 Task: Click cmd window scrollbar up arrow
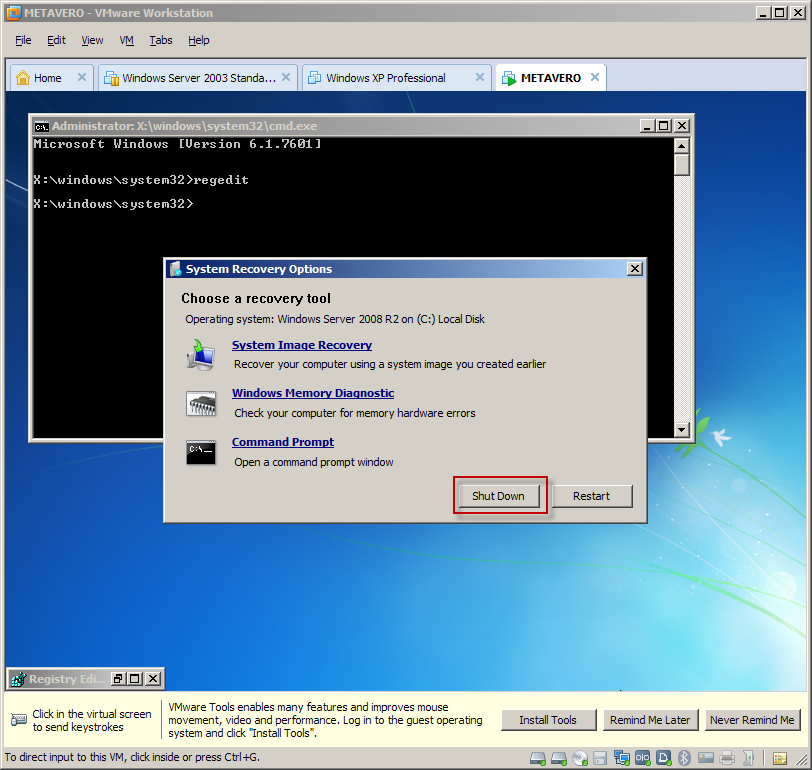pyautogui.click(x=682, y=146)
